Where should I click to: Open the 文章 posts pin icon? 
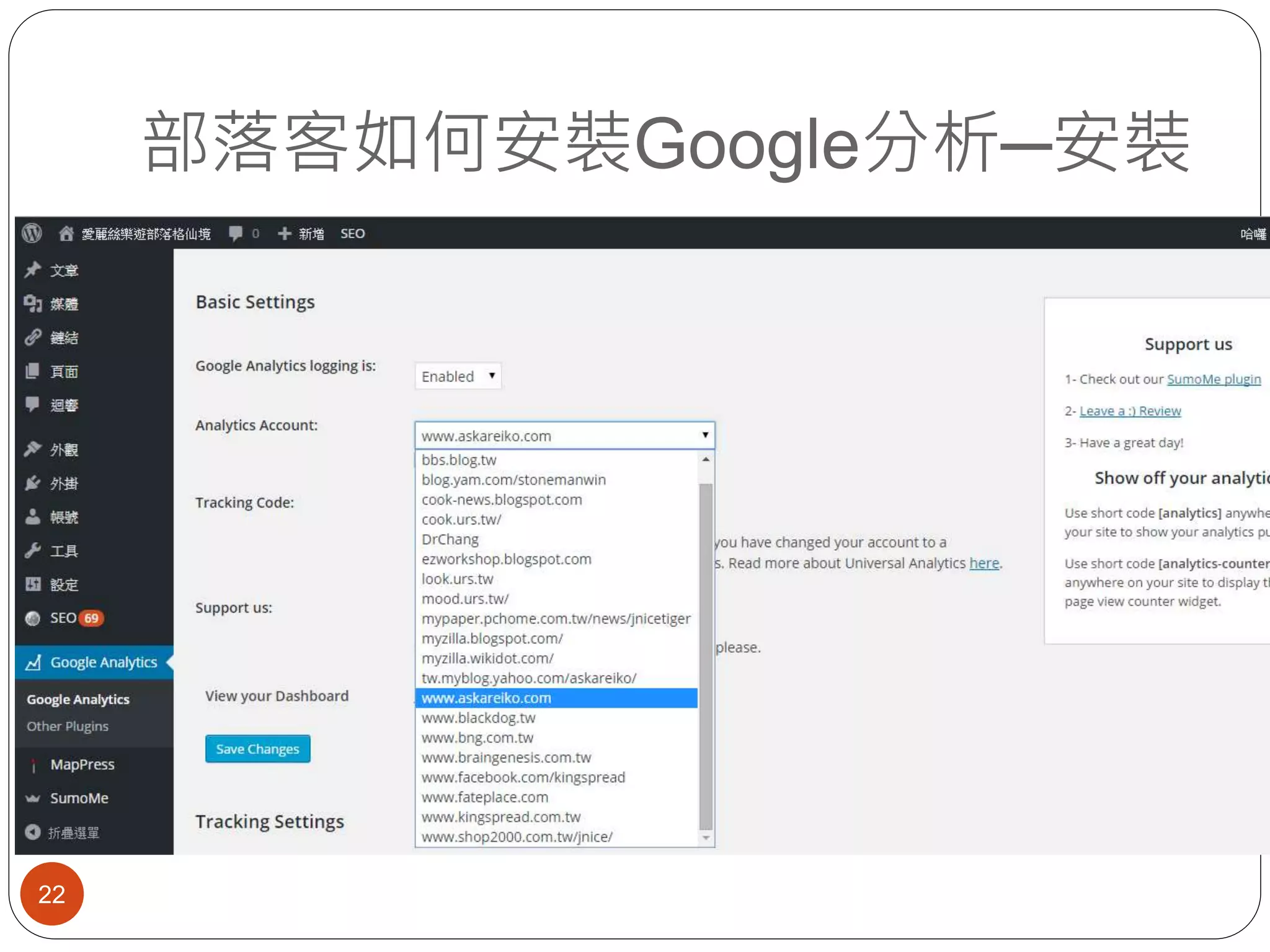[x=33, y=270]
